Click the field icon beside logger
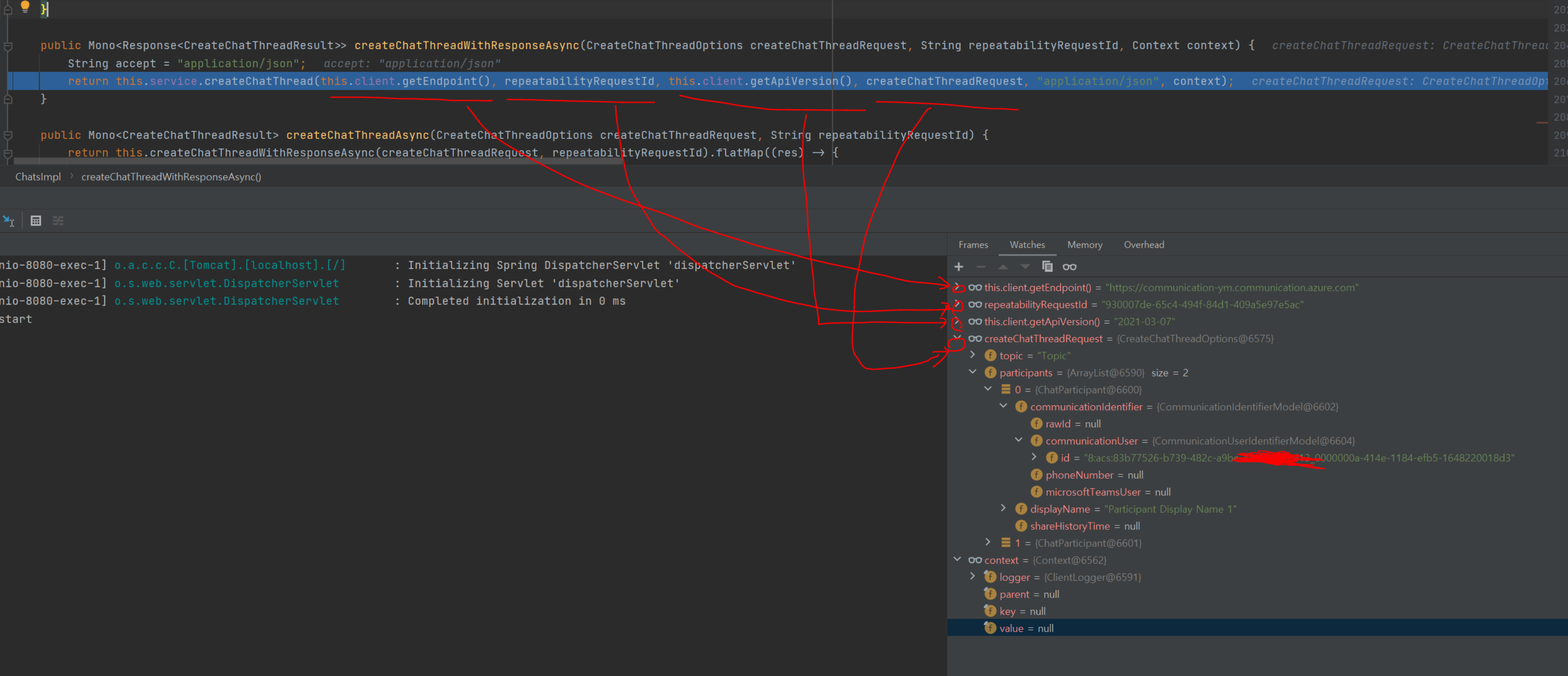The height and width of the screenshot is (676, 1568). click(x=990, y=577)
